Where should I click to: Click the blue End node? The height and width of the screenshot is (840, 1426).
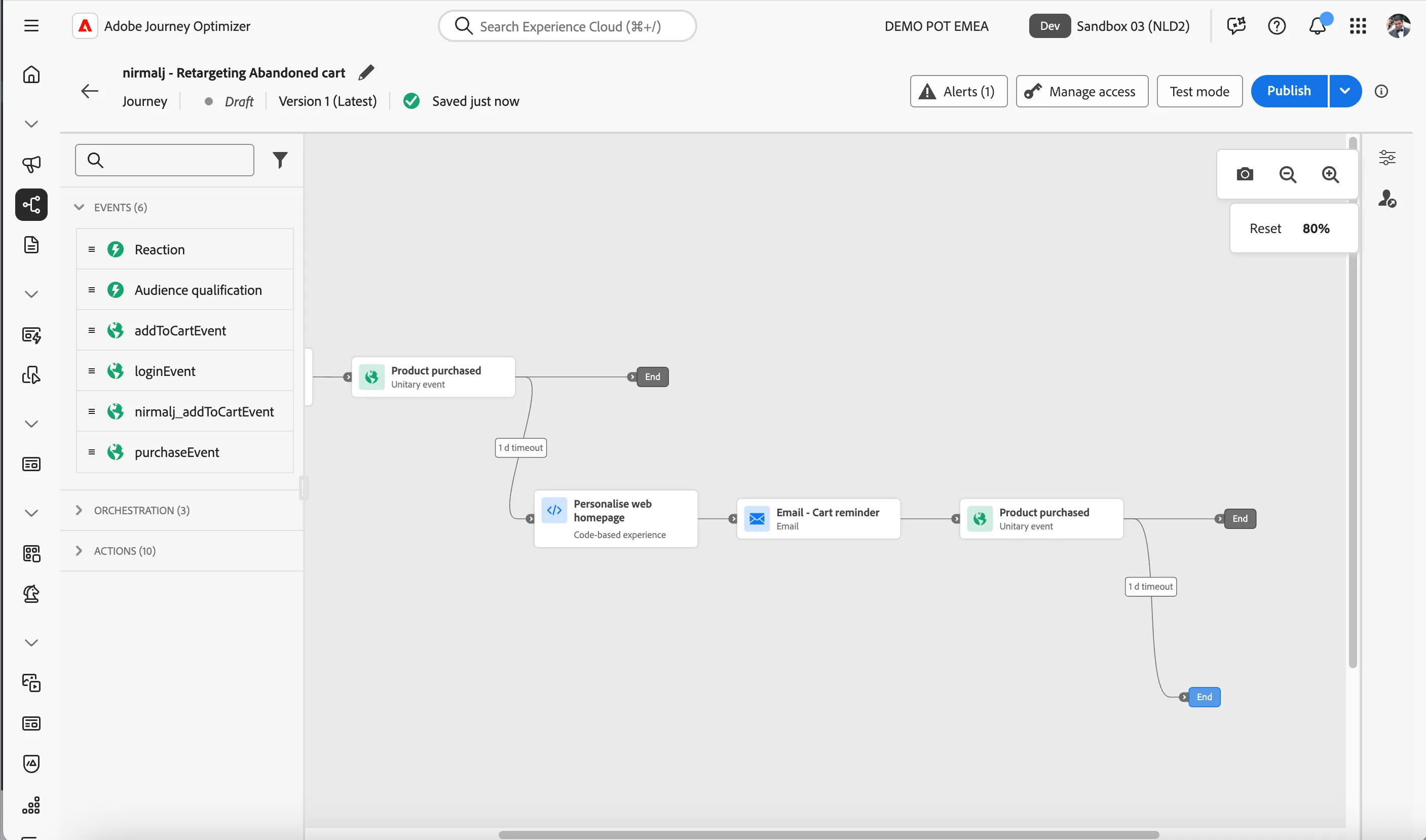pyautogui.click(x=1204, y=697)
